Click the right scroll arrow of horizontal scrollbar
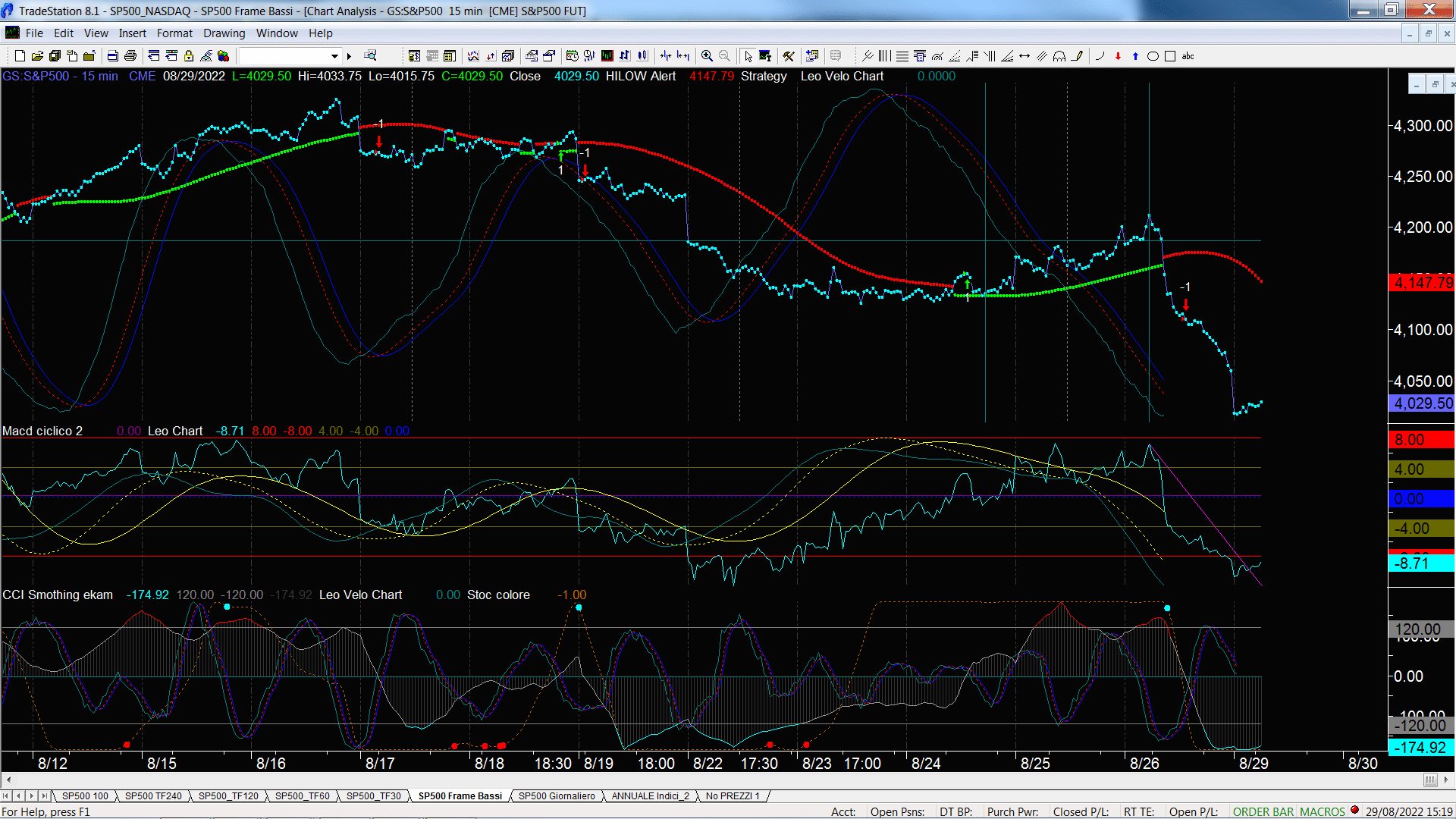 pos(1448,780)
